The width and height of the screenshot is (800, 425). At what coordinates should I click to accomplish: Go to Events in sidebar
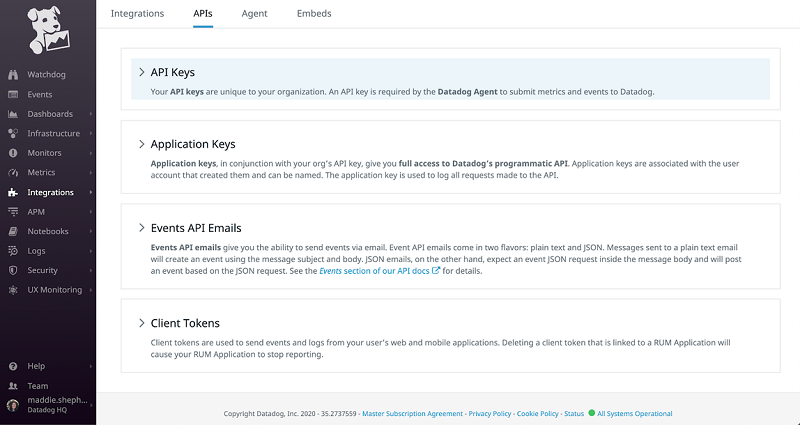pos(40,94)
